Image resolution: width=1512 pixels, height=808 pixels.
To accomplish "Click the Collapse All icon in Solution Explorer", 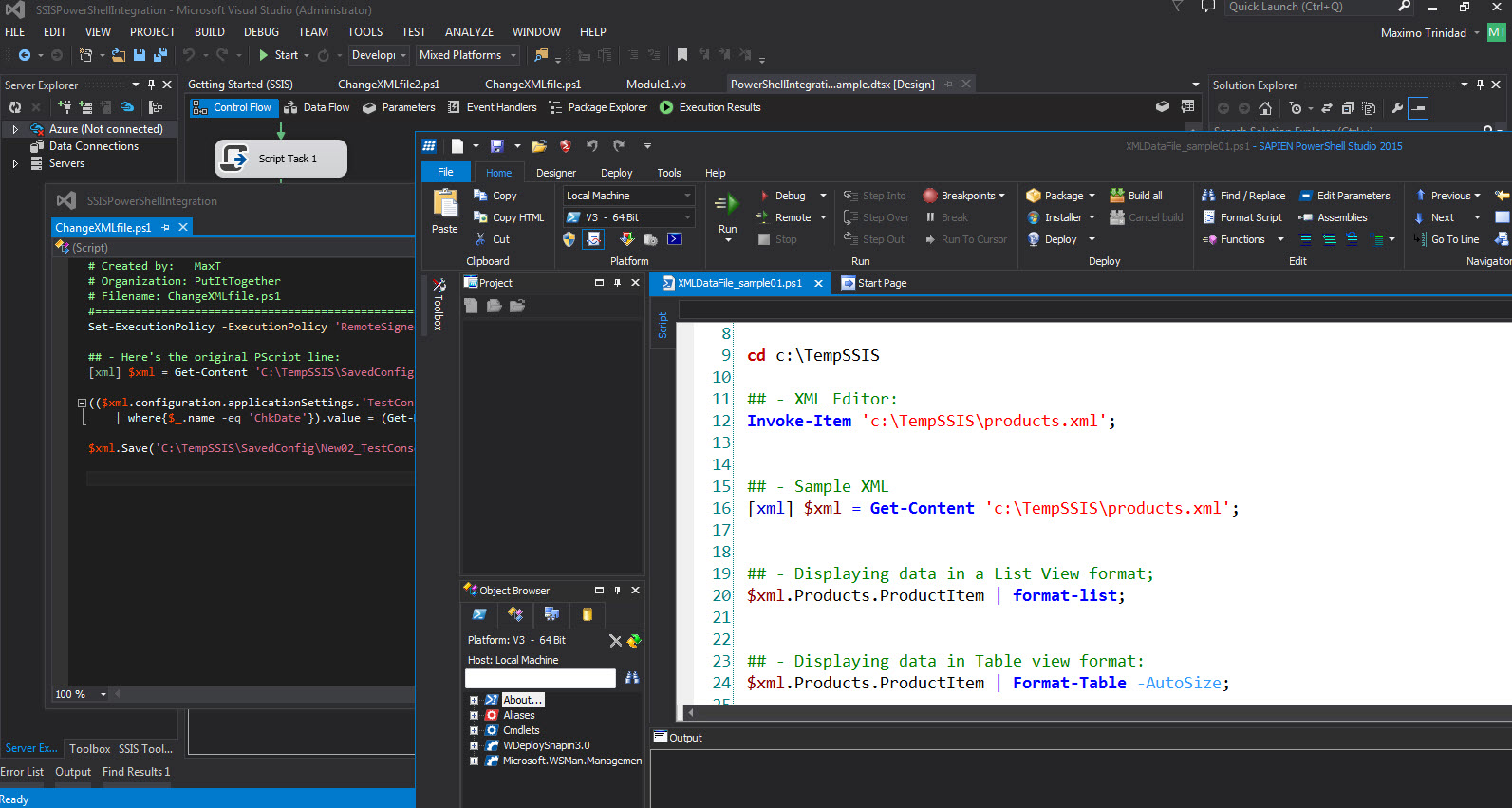I will 1347,108.
